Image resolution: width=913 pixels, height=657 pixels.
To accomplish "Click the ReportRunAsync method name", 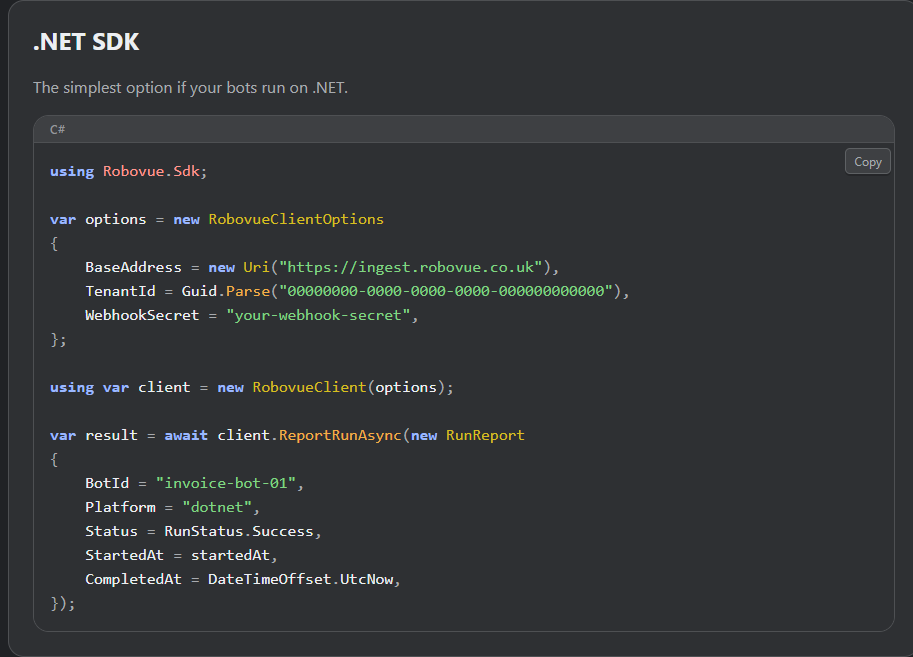I will [x=340, y=435].
